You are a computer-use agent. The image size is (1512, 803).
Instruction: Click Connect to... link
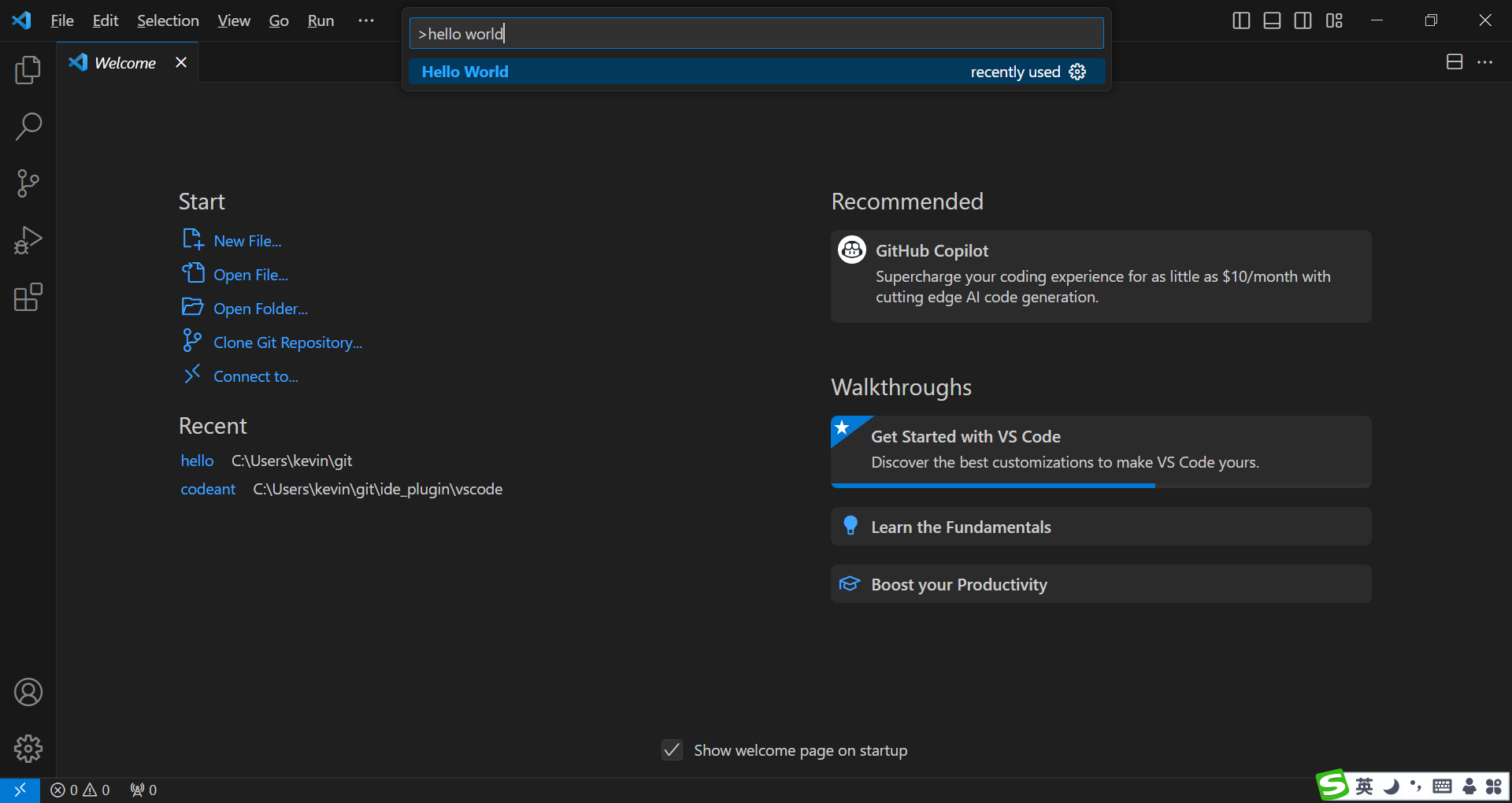256,376
